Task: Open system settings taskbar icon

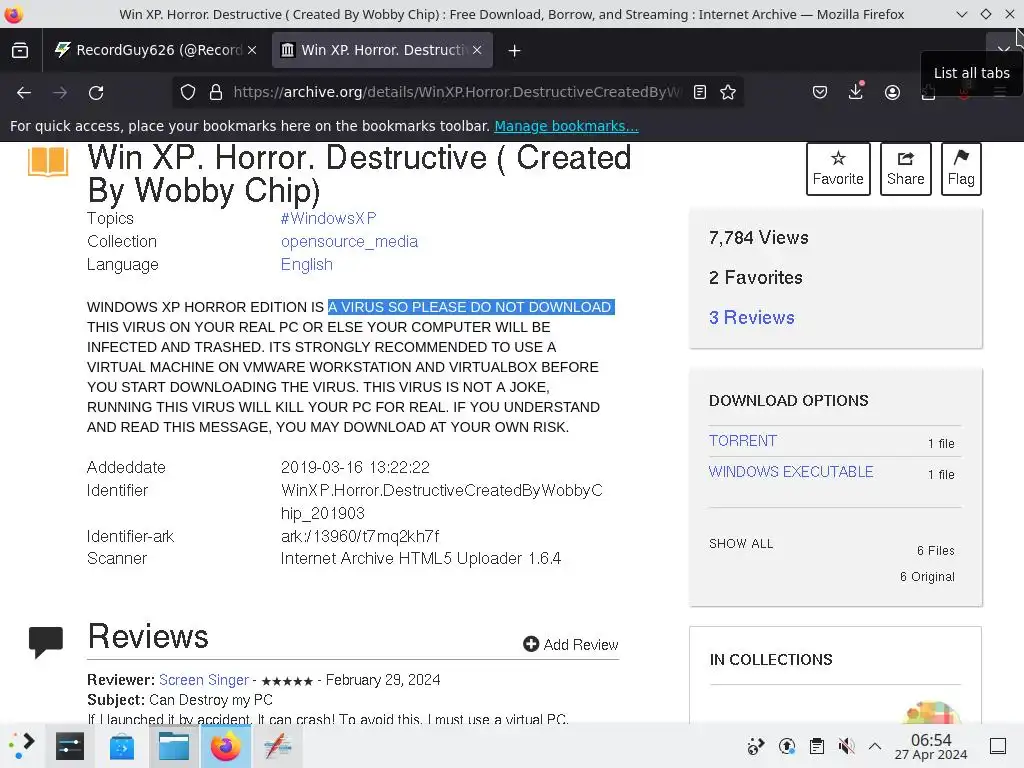Action: pos(70,746)
